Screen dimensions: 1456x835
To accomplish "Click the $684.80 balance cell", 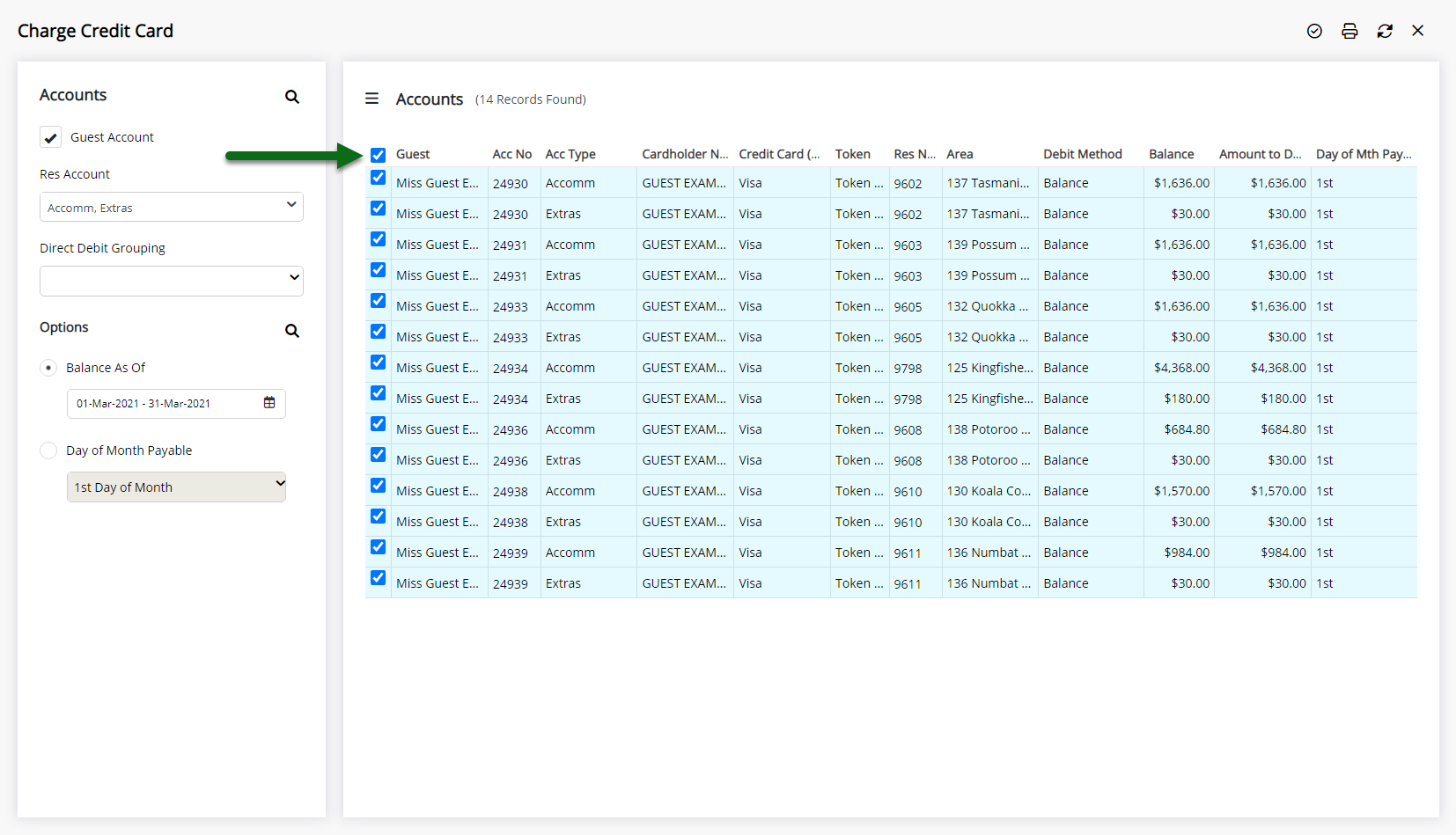I will click(1187, 429).
